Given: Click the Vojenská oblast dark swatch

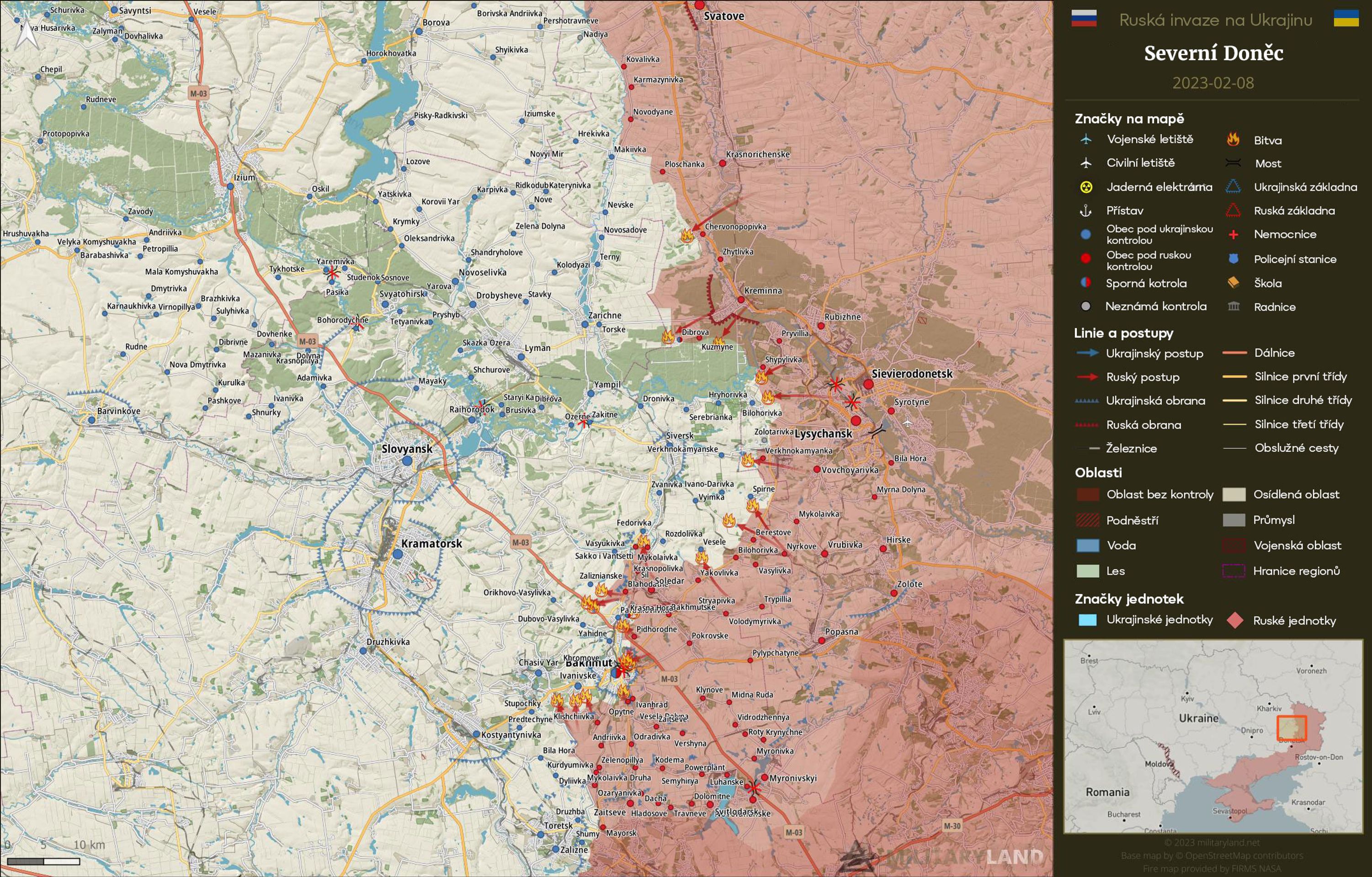Looking at the screenshot, I should click(1234, 545).
